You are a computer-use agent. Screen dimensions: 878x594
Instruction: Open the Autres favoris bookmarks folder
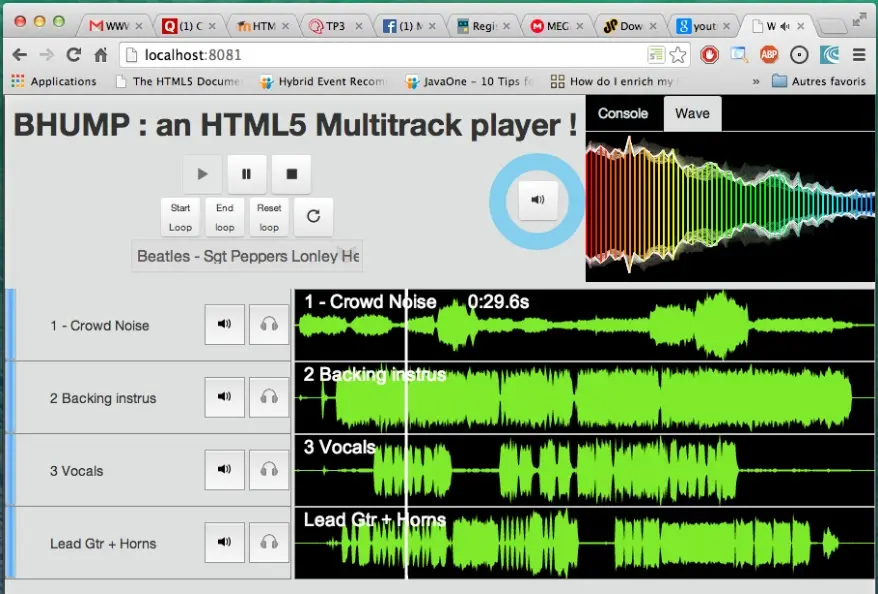pos(819,82)
